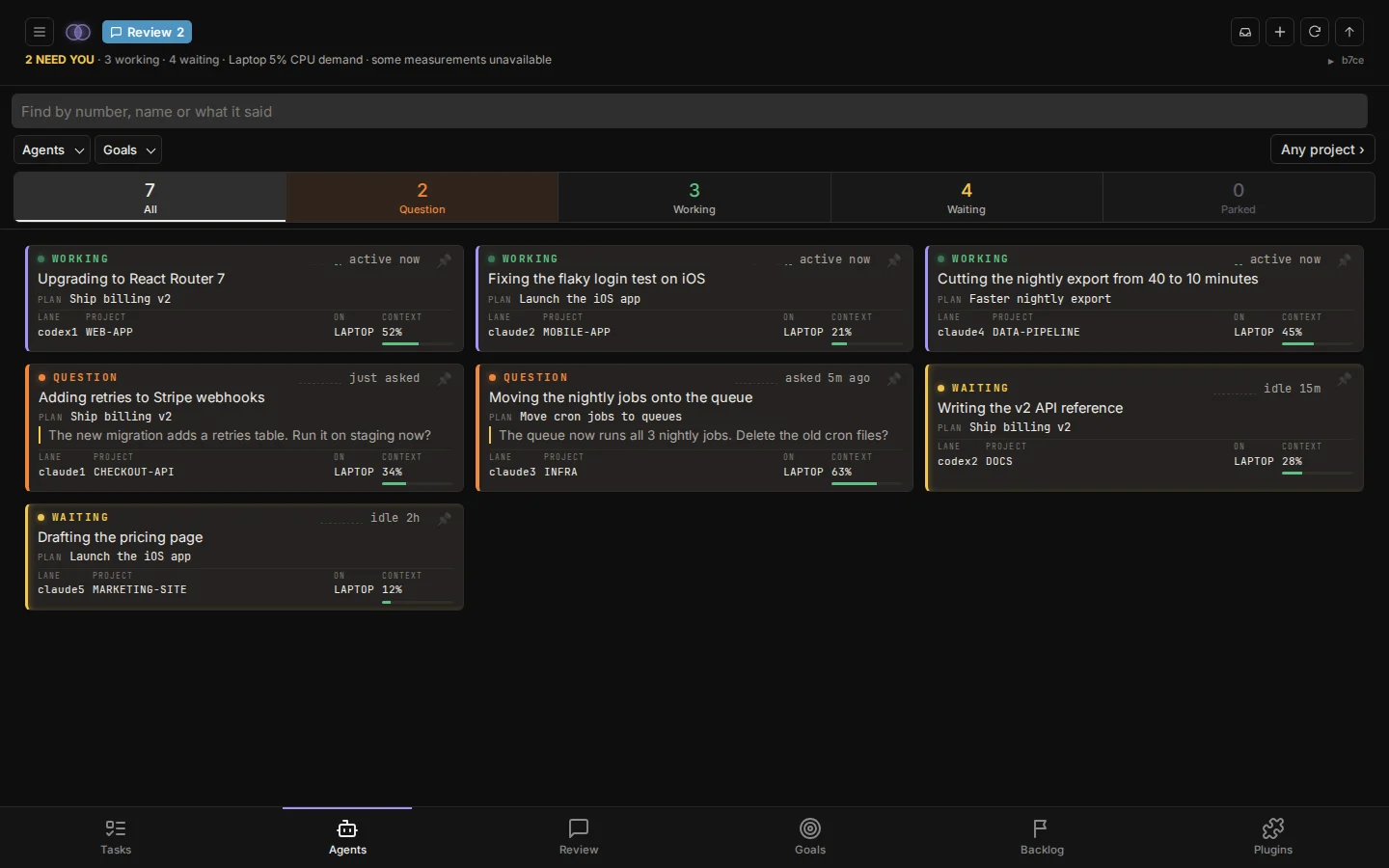1389x868 pixels.
Task: Open the Backlog section
Action: 1042,837
